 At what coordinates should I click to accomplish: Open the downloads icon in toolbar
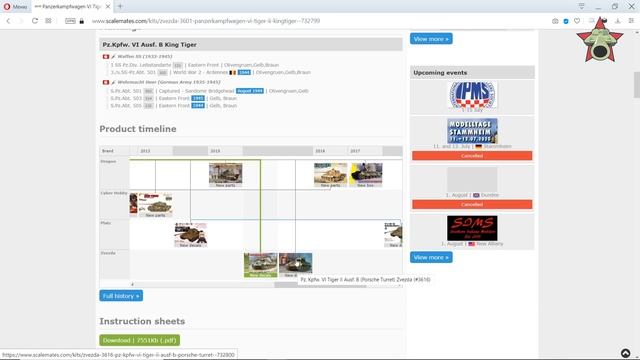[618, 21]
